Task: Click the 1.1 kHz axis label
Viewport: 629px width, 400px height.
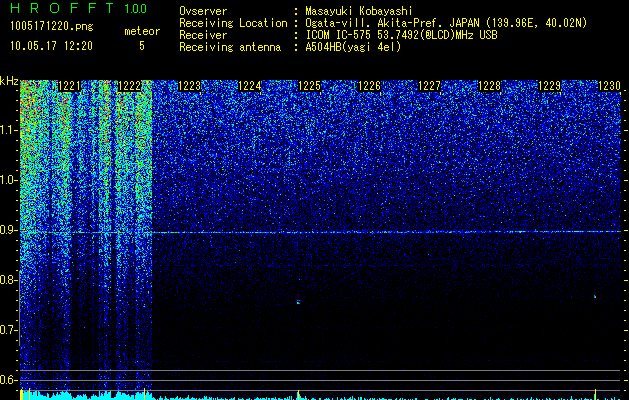Action: coord(9,130)
